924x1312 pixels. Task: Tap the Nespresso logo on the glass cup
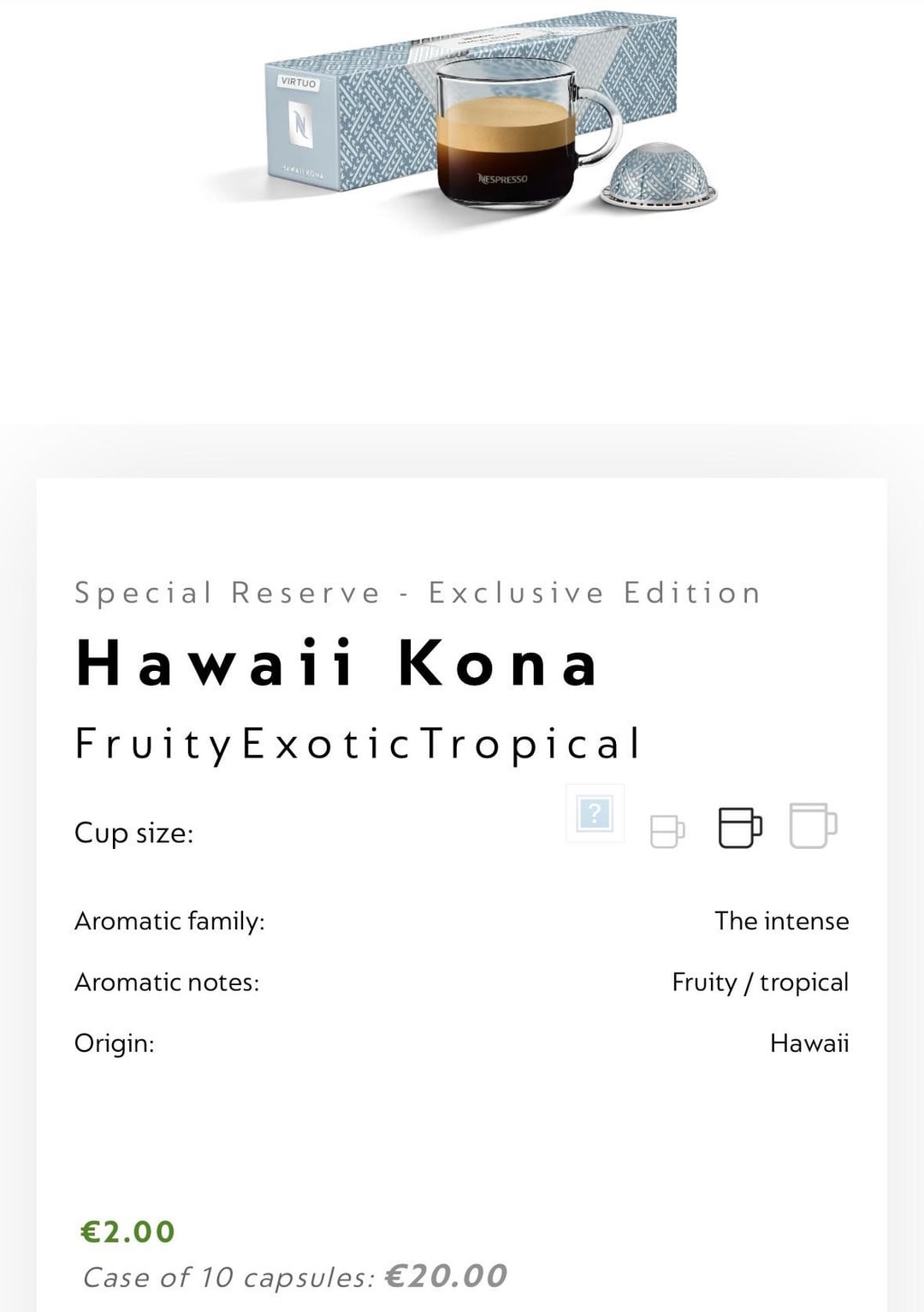pos(503,179)
